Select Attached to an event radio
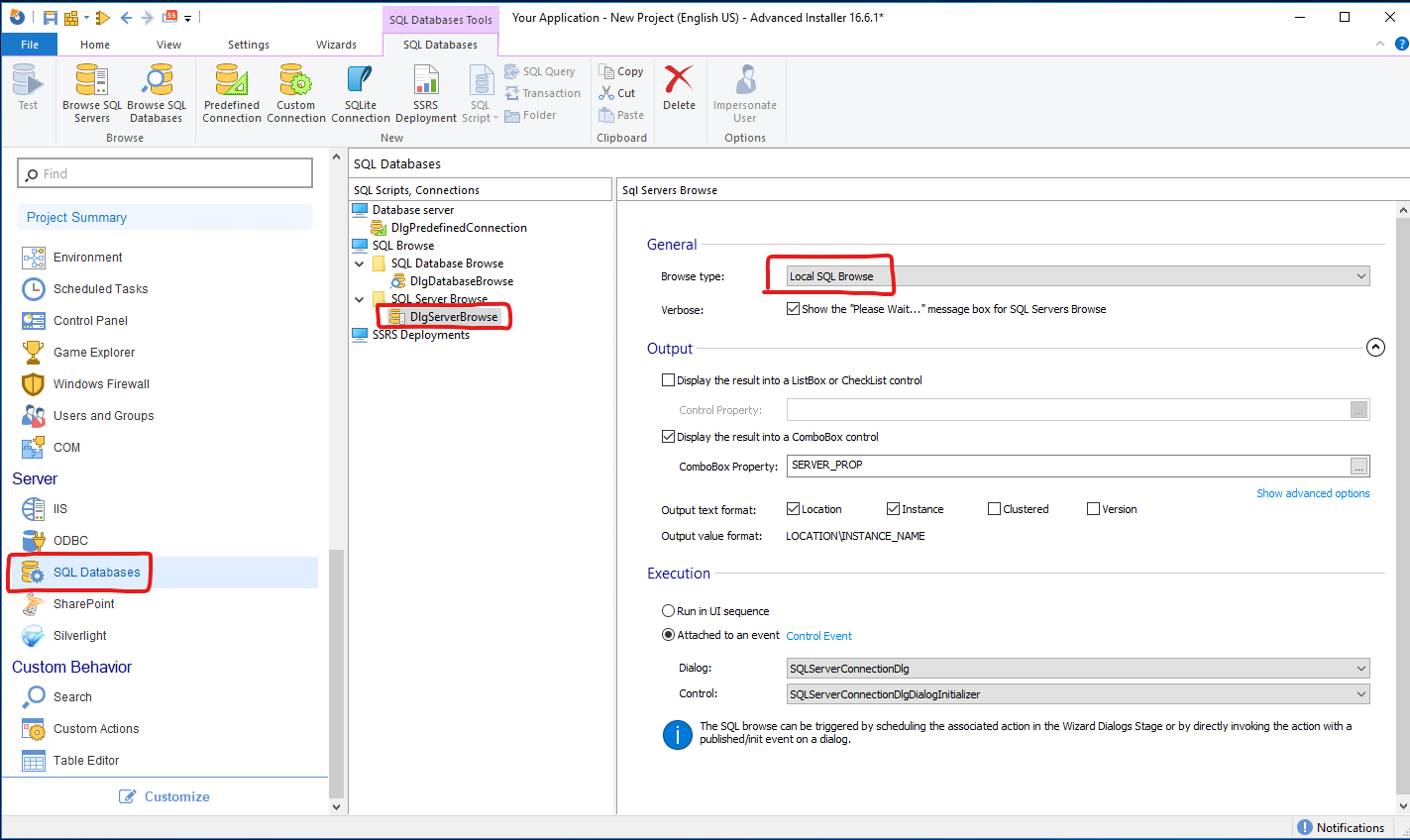Image resolution: width=1410 pixels, height=840 pixels. coord(668,635)
